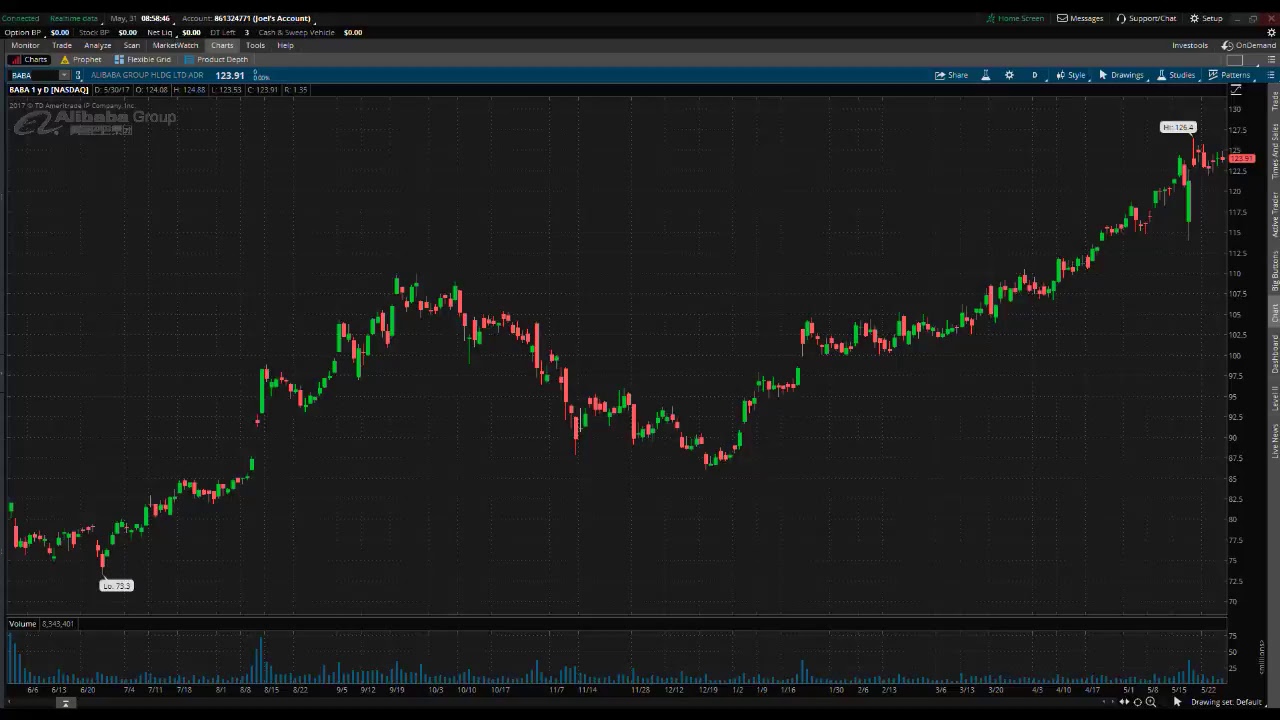Click pan left-right arrows icon

(x=1124, y=702)
